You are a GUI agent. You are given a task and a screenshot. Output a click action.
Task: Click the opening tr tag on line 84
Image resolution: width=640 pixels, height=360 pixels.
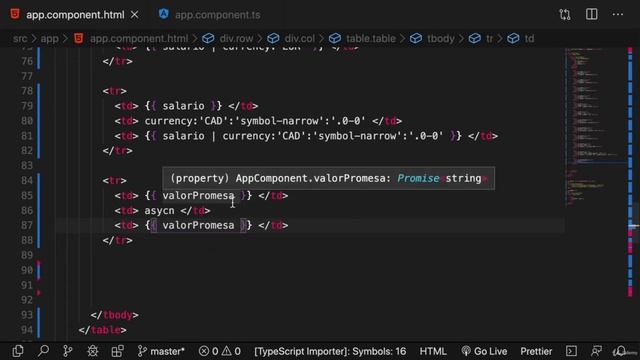point(114,180)
